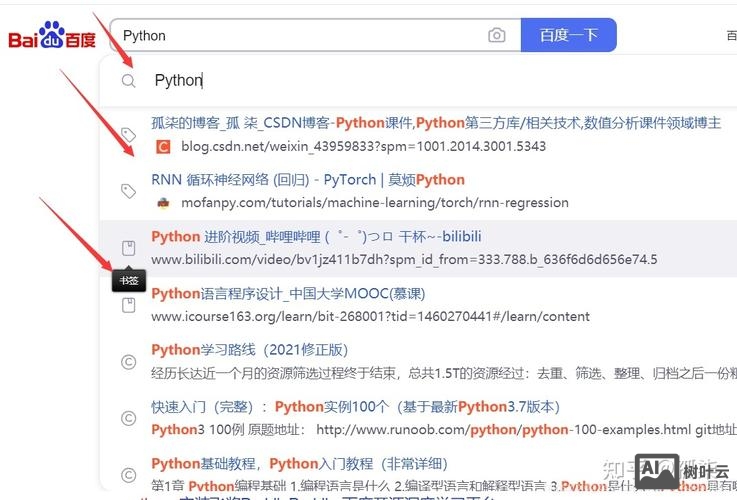Open Python语言程序设计 中国大学MOOC result
The image size is (737, 500).
(288, 294)
